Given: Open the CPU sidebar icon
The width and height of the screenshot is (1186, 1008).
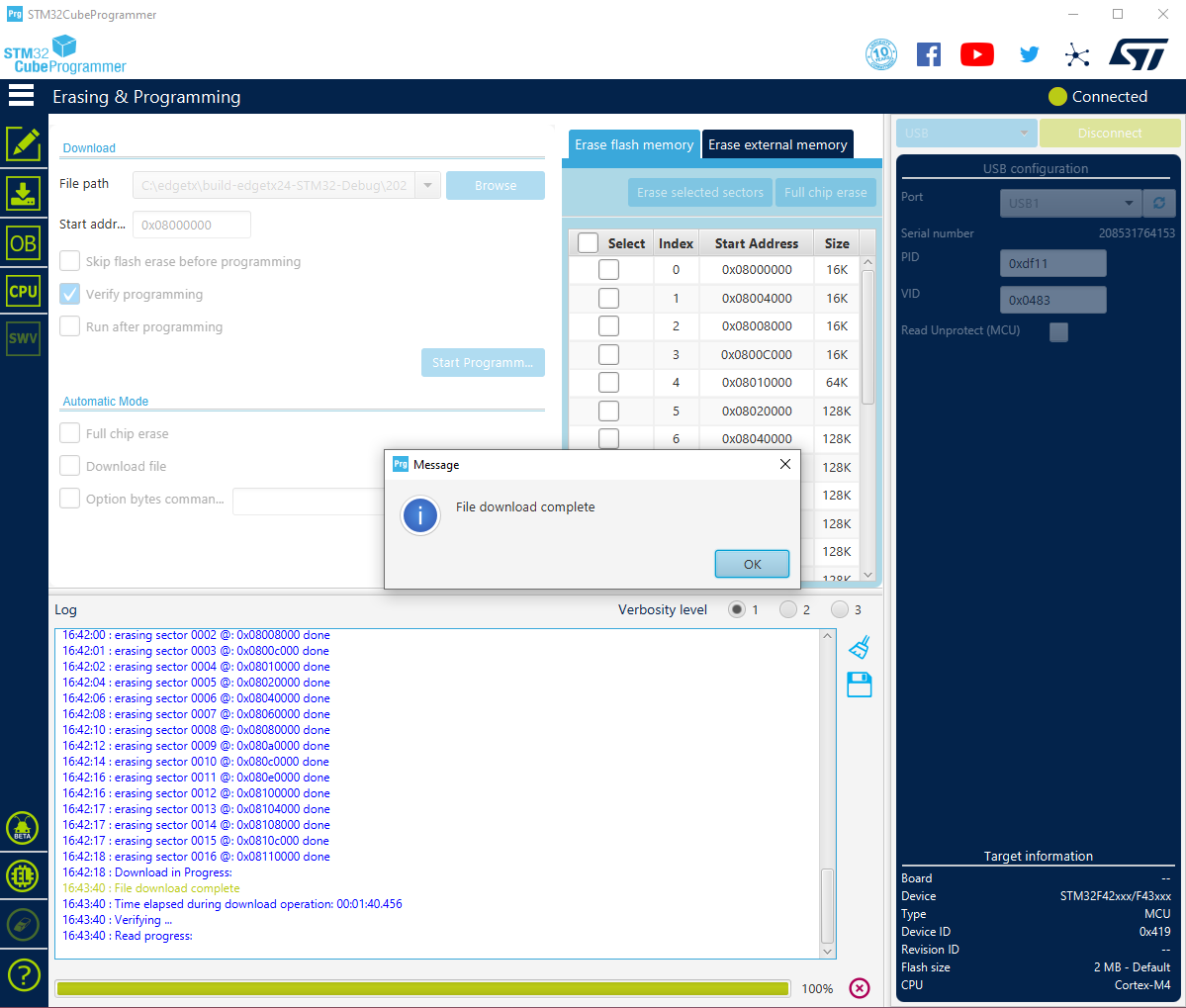Looking at the screenshot, I should (x=23, y=291).
